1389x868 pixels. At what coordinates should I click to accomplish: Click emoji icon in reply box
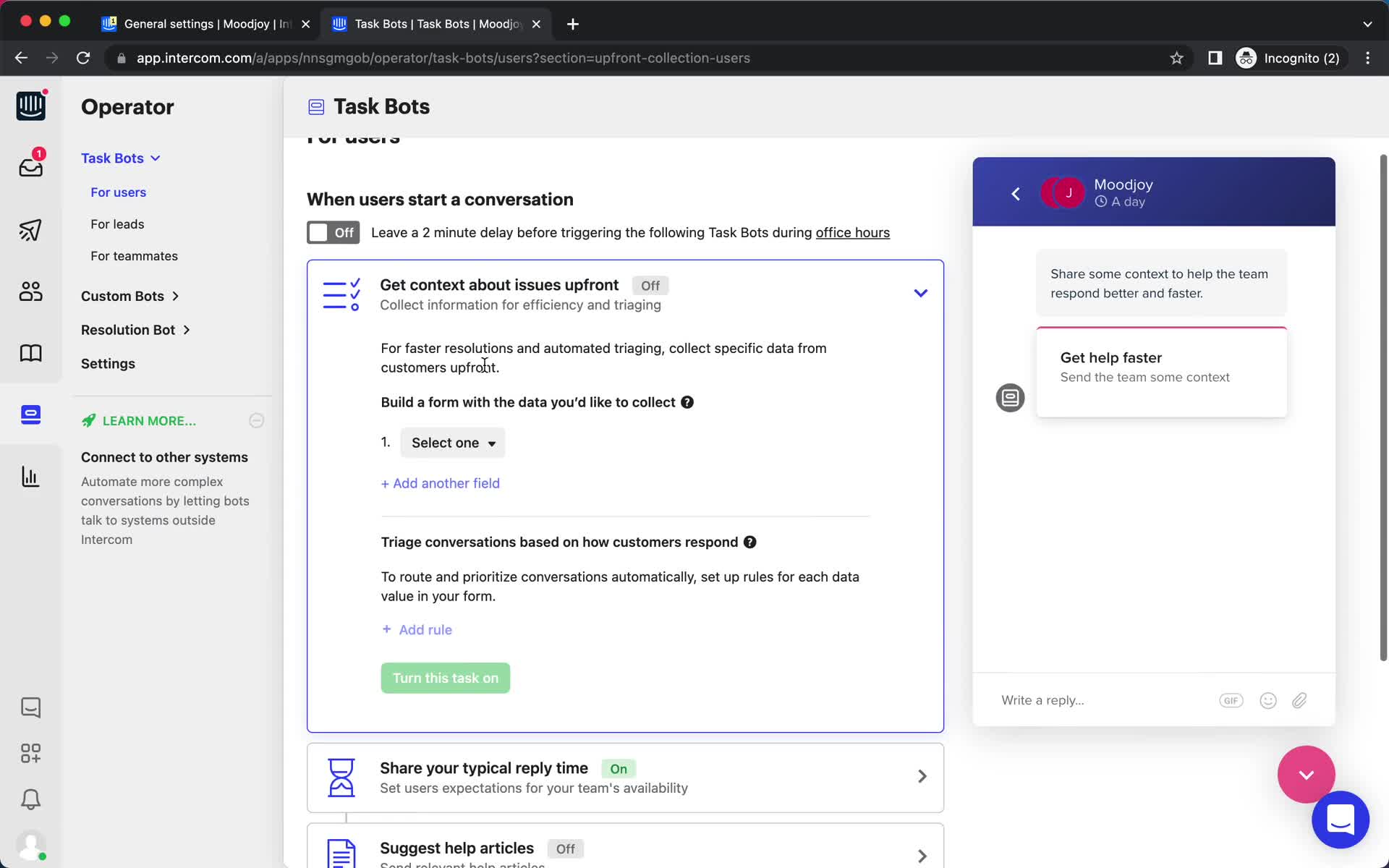pyautogui.click(x=1268, y=700)
